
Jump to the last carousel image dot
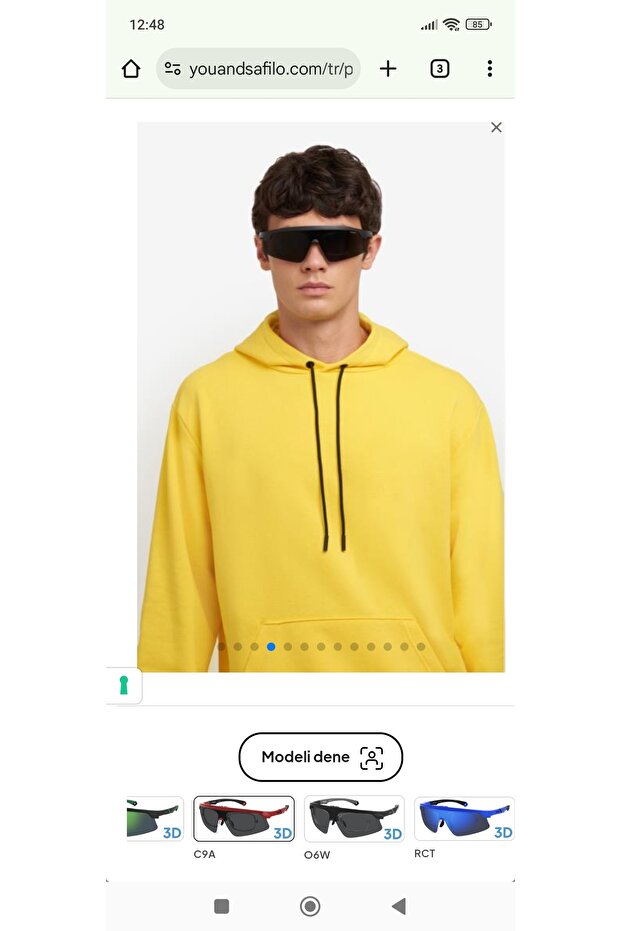[x=421, y=647]
